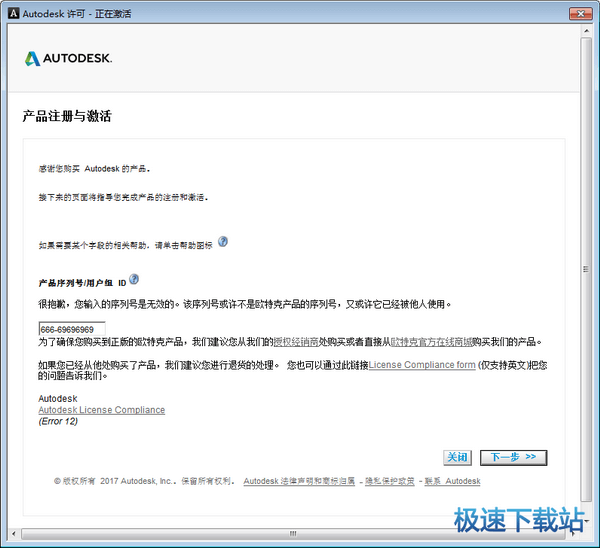Open the License Compliance form link
The image size is (600, 548).
[x=422, y=365]
